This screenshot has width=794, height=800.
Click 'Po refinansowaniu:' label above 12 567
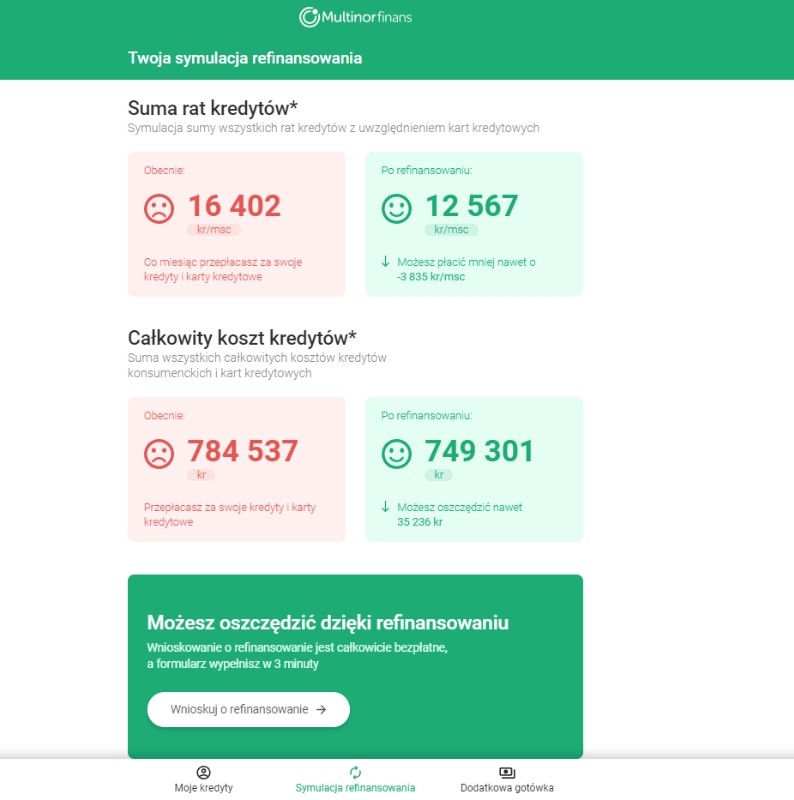click(427, 170)
